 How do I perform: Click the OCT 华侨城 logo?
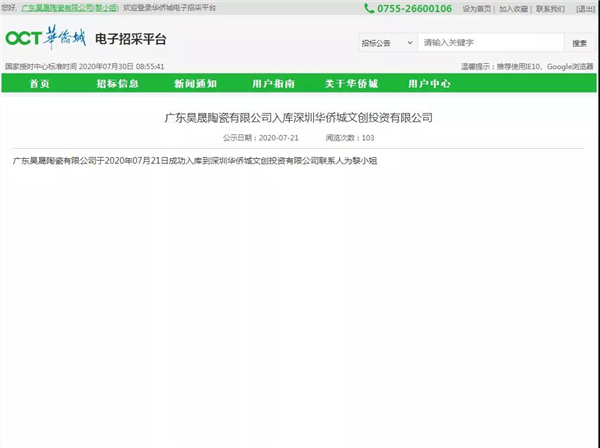(x=47, y=39)
